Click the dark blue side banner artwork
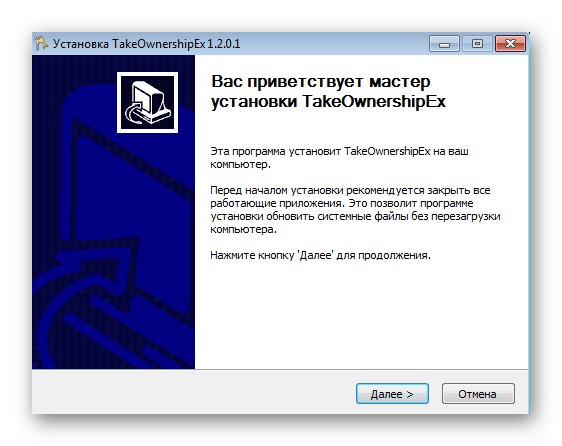The height and width of the screenshot is (446, 562). 113,212
